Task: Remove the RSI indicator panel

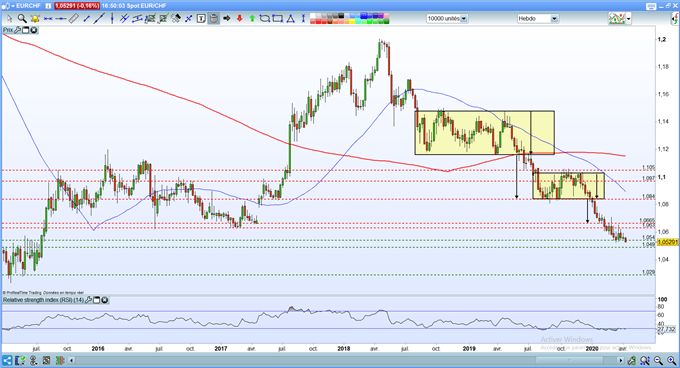Action: 105,300
